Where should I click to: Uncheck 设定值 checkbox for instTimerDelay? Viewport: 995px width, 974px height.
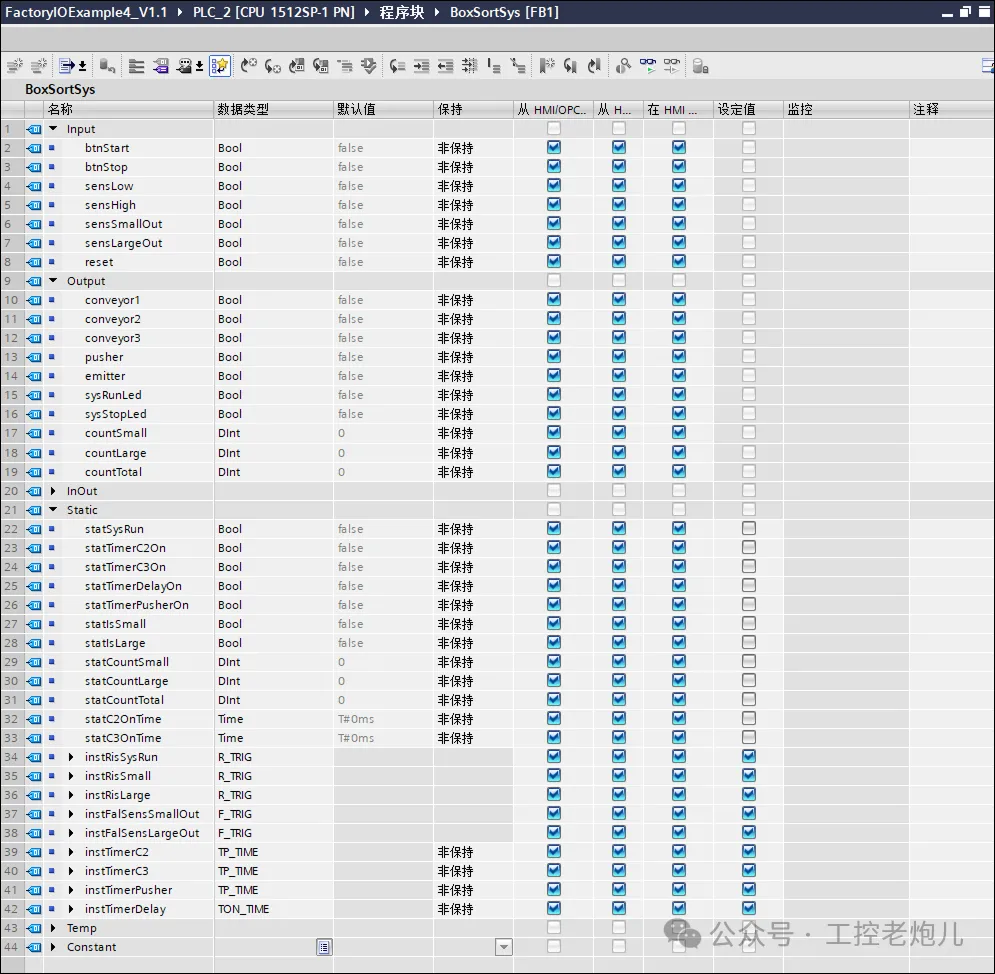tap(749, 908)
